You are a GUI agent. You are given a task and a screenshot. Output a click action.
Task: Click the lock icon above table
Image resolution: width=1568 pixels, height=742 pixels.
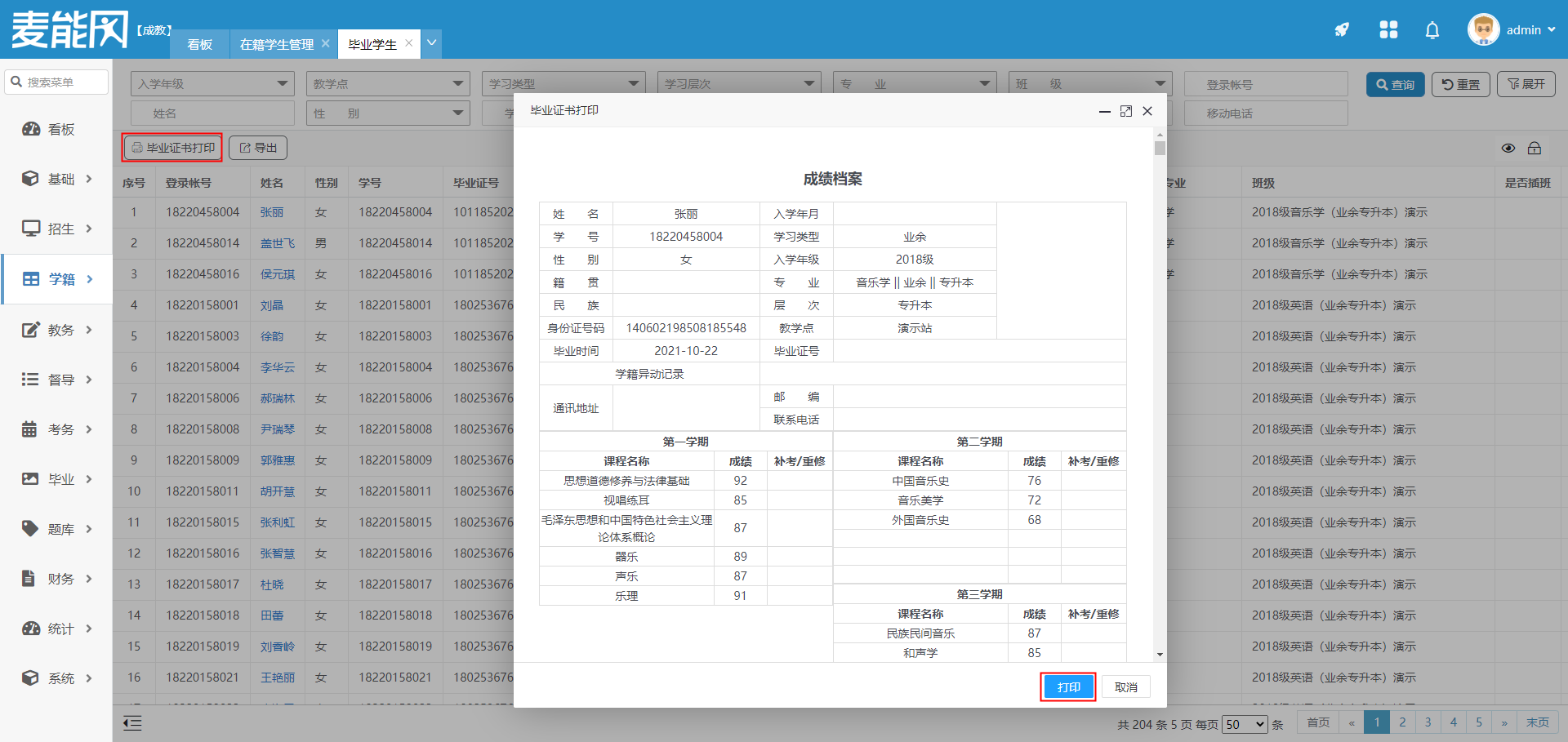coord(1535,149)
